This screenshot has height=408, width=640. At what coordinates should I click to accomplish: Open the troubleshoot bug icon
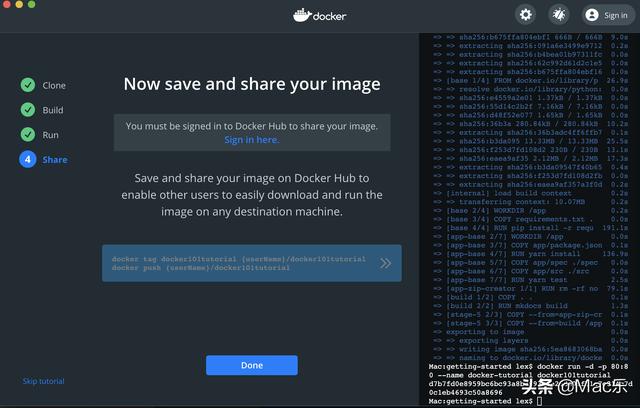pos(559,15)
